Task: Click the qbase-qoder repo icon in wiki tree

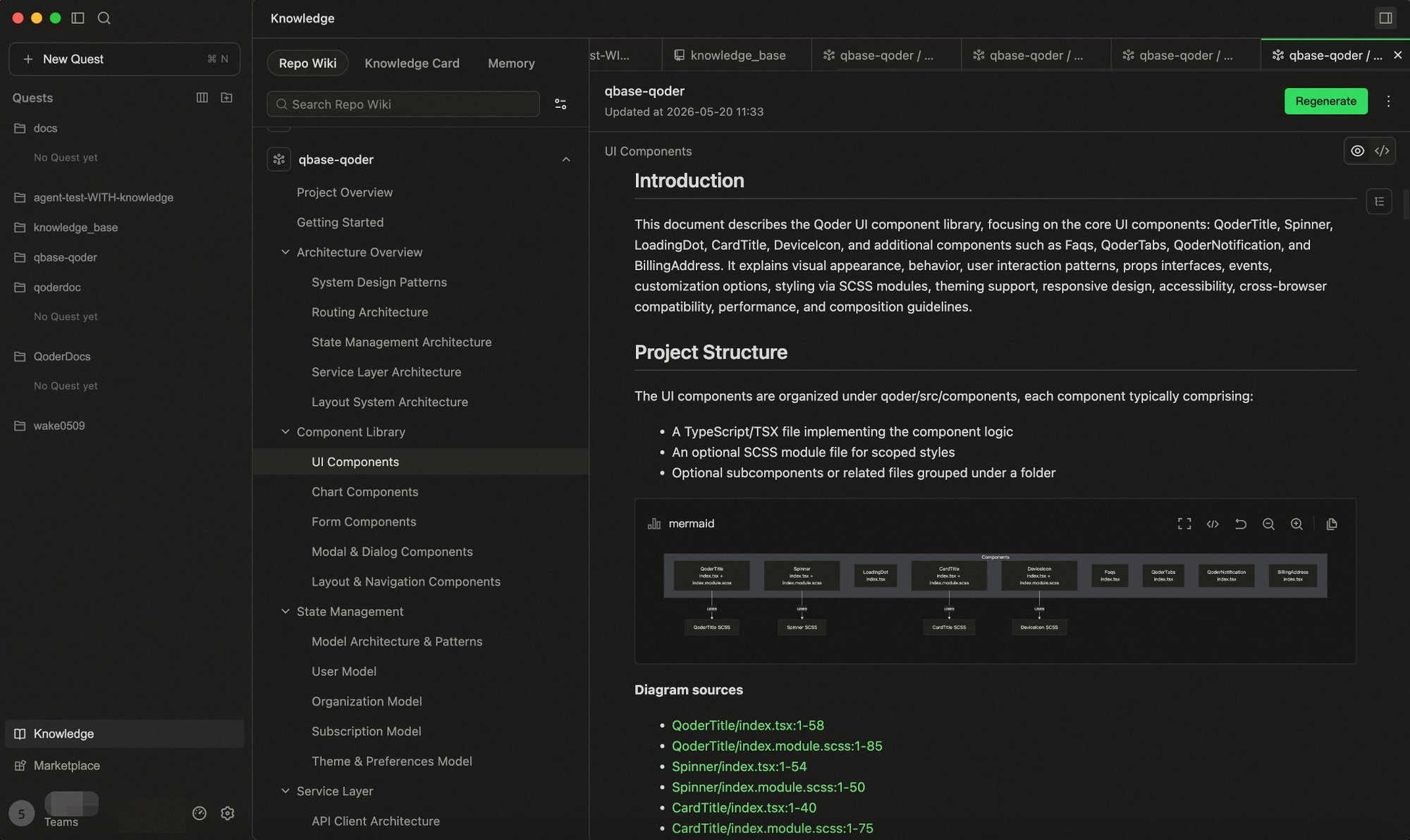Action: tap(279, 159)
